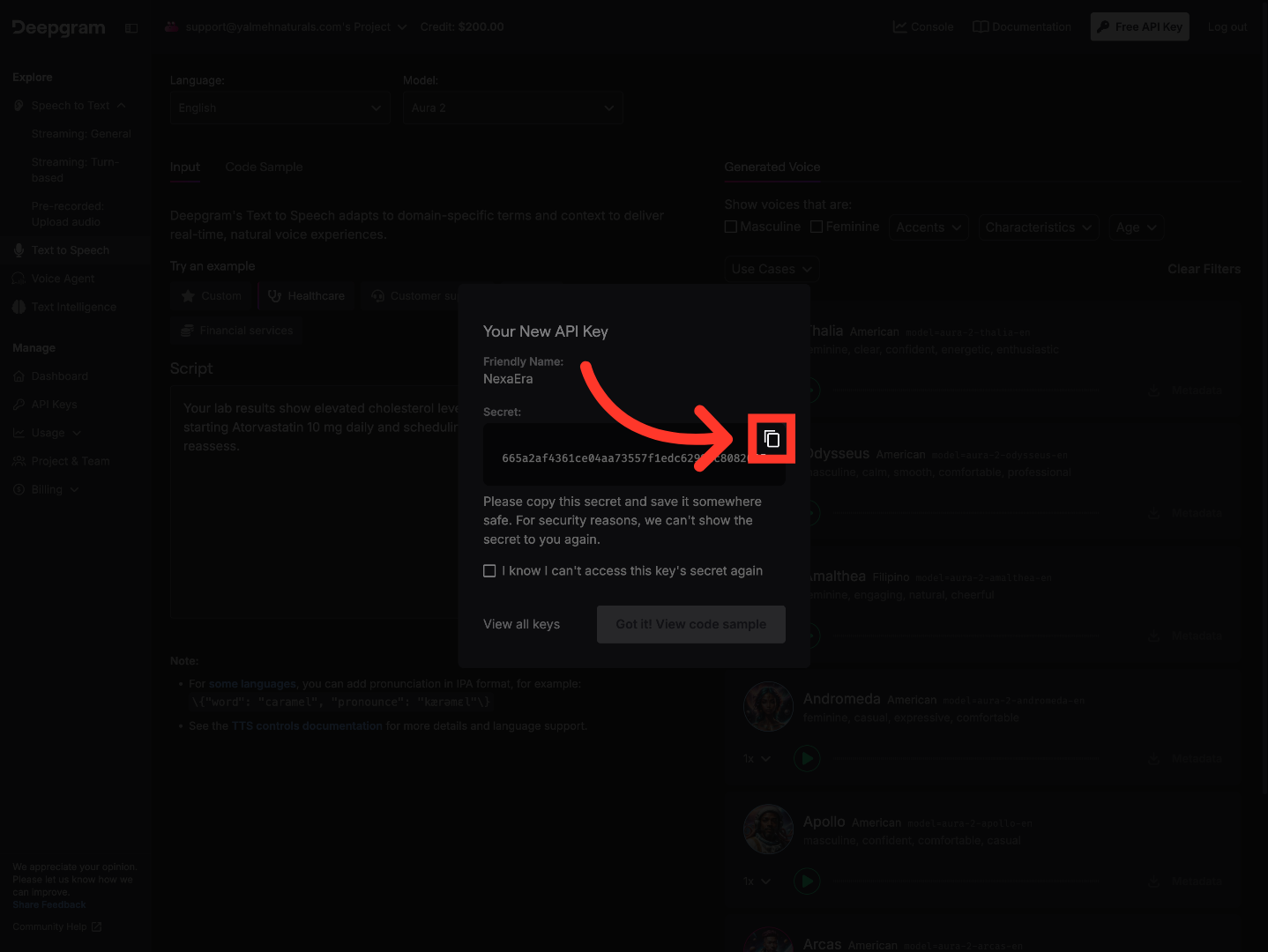This screenshot has height=952, width=1268.
Task: Click the Text to Speech microphone icon
Action: point(19,250)
